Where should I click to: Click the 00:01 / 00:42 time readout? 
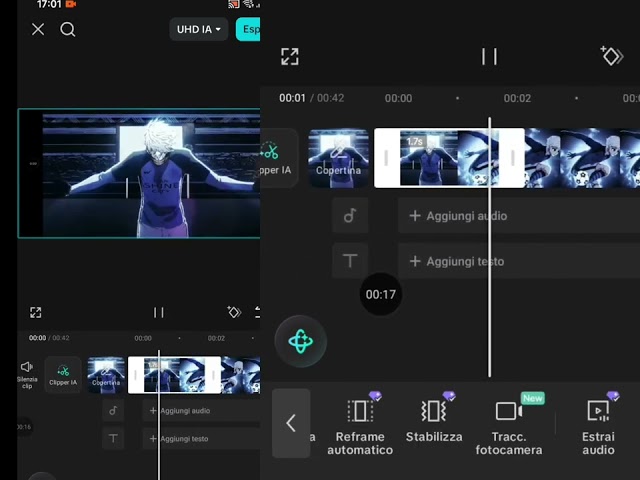click(x=311, y=98)
